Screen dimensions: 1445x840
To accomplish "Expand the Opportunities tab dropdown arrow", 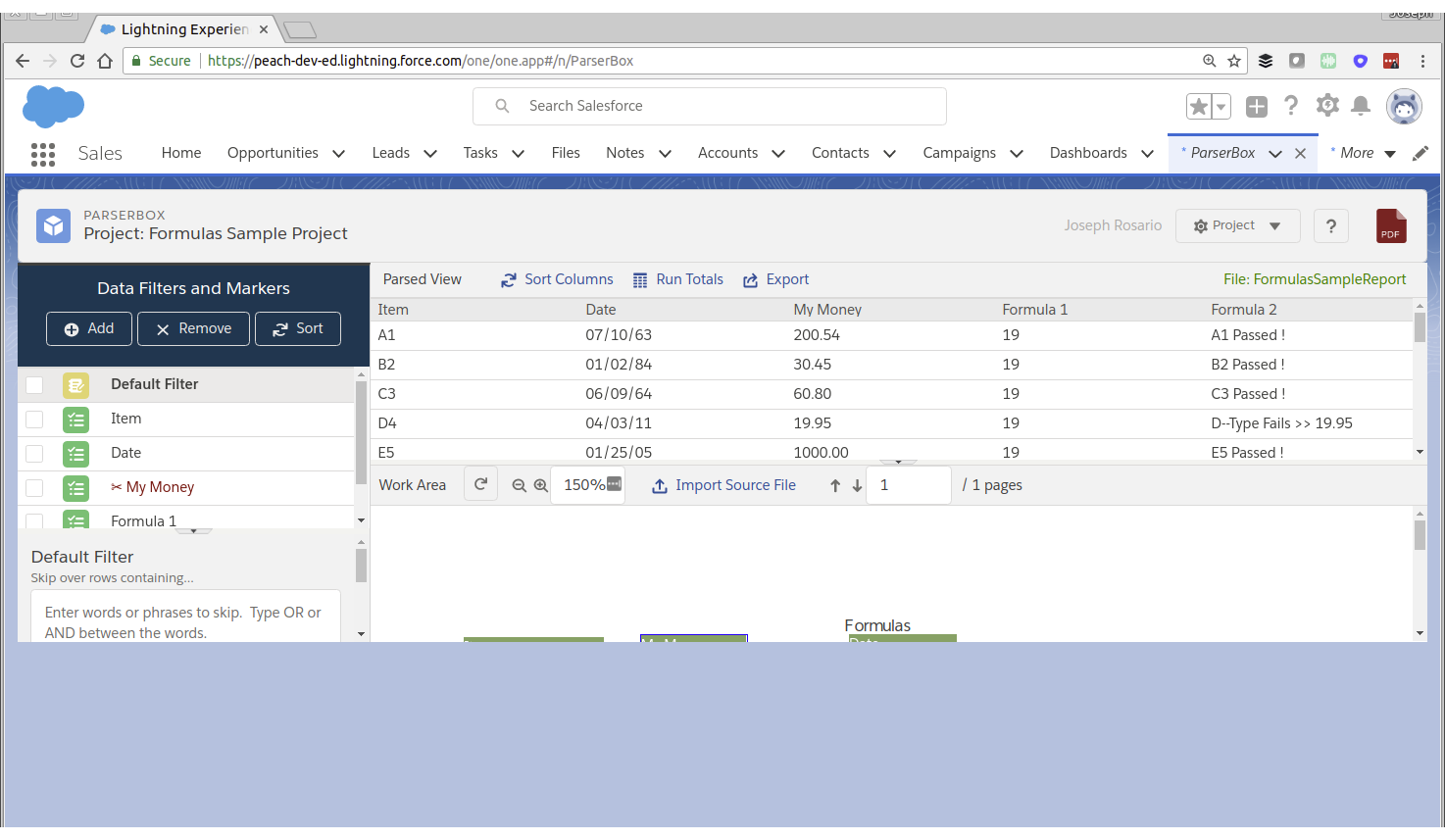I will [x=339, y=154].
